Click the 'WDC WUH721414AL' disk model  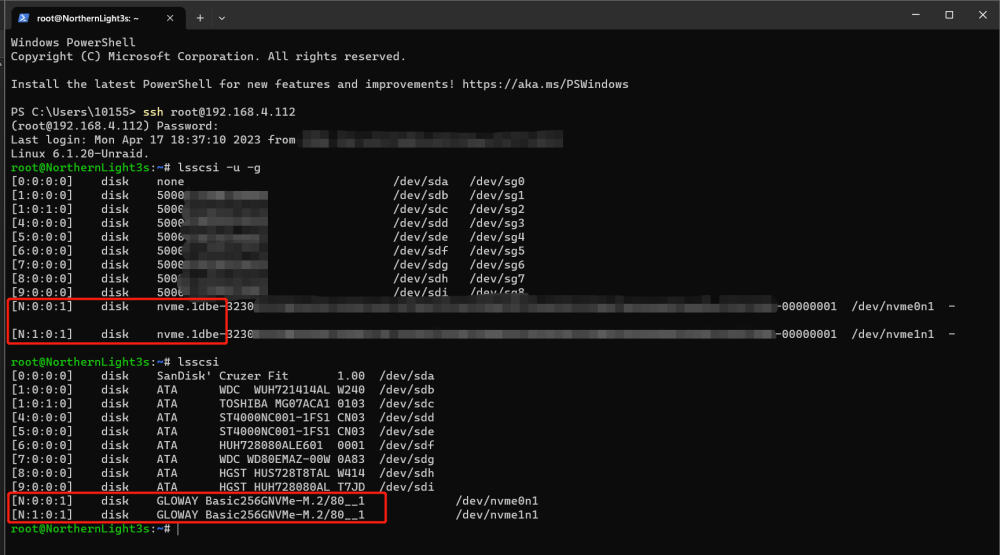click(x=274, y=390)
